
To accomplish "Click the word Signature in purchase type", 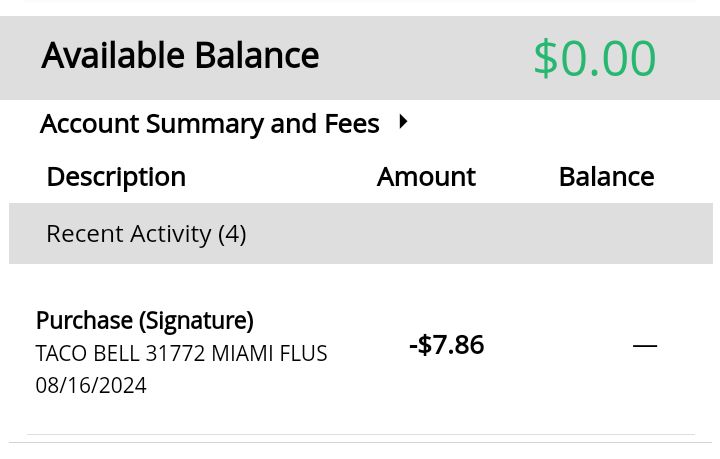I will [196, 321].
